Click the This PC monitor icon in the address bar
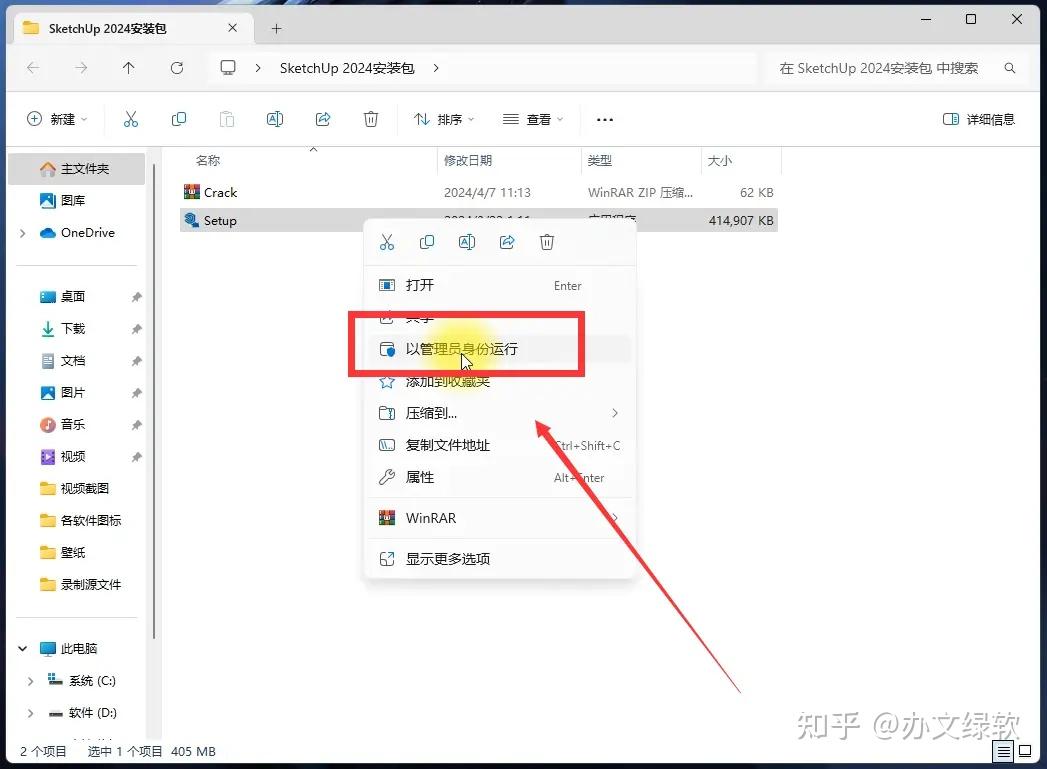The width and height of the screenshot is (1047, 769). [x=228, y=67]
